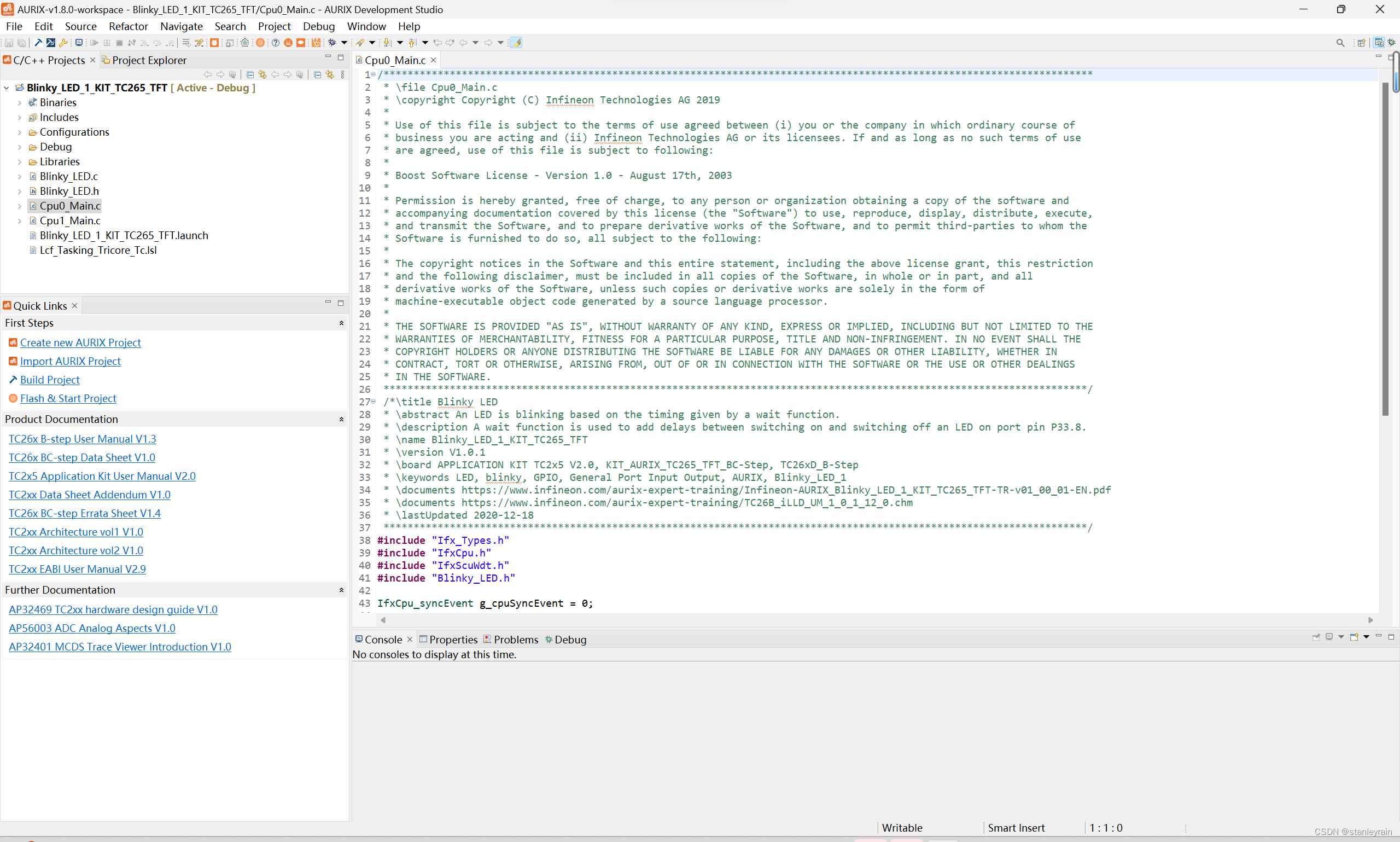The width and height of the screenshot is (1400, 842).
Task: Click the editor horizontal scrollbar right arrow
Action: click(x=1370, y=619)
